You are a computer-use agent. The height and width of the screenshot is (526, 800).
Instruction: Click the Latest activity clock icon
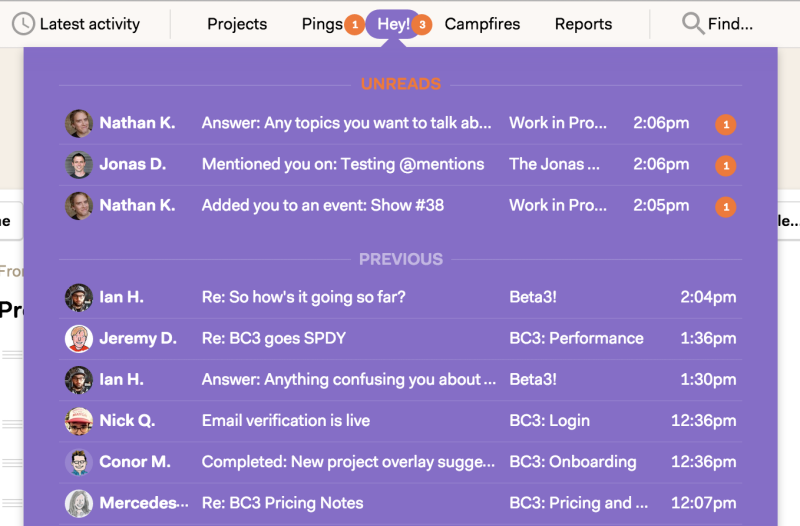pos(22,24)
